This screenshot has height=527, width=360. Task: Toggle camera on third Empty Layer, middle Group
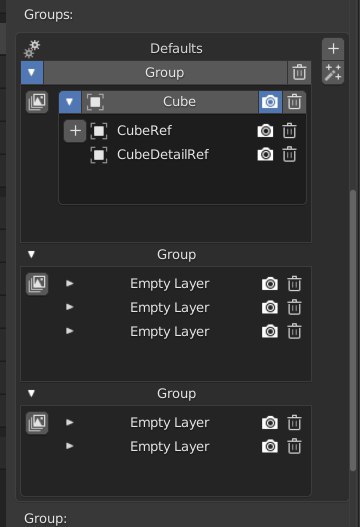pos(270,332)
